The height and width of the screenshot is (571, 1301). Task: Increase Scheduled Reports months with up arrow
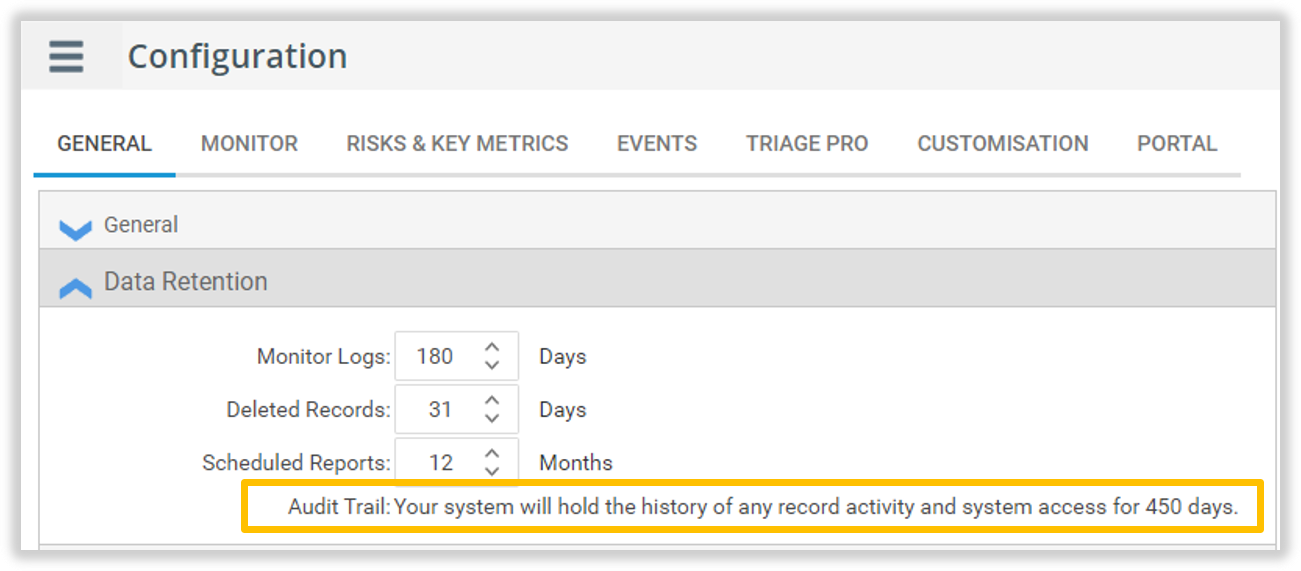pos(491,453)
